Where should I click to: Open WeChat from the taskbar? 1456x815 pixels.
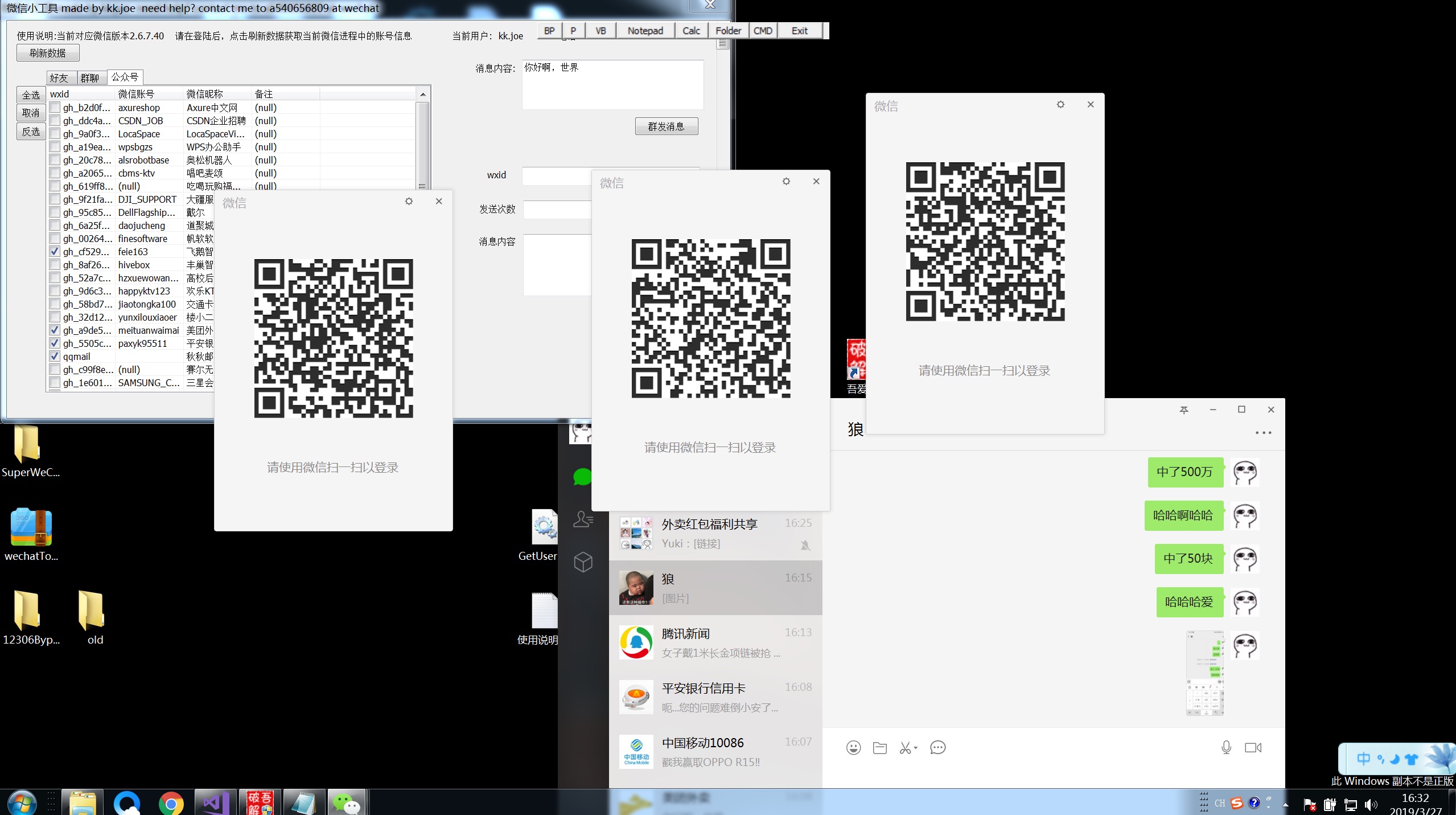point(346,803)
